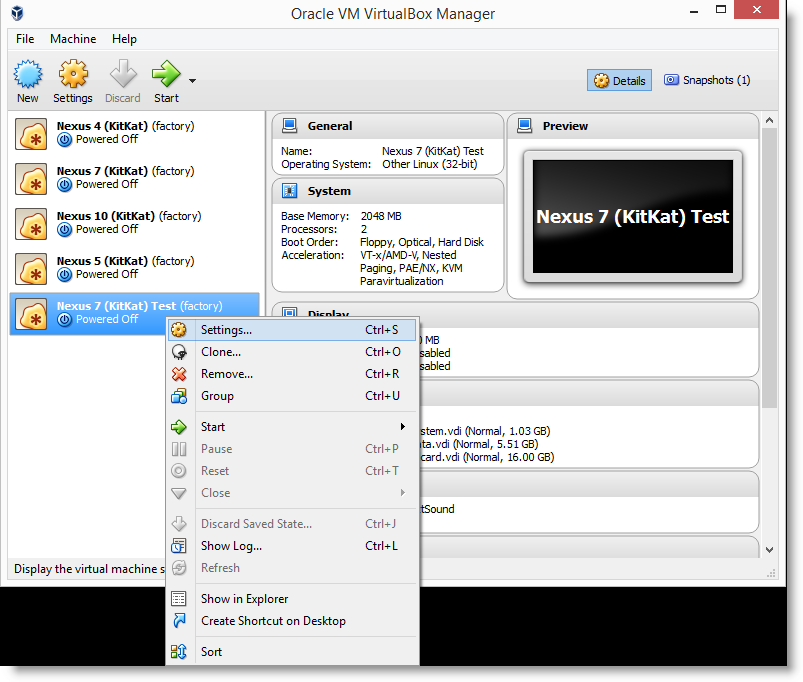The width and height of the screenshot is (803, 682).
Task: Switch to the Details view button
Action: [619, 81]
